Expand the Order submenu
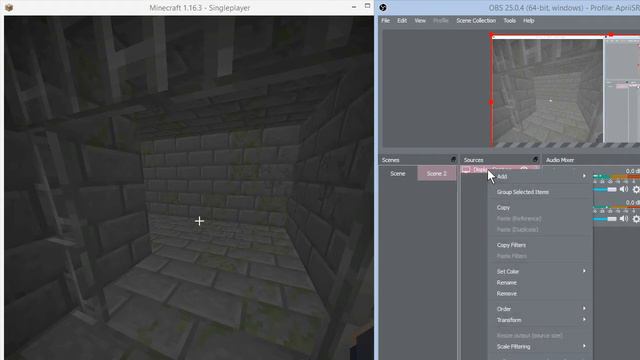640x360 pixels. click(540, 309)
